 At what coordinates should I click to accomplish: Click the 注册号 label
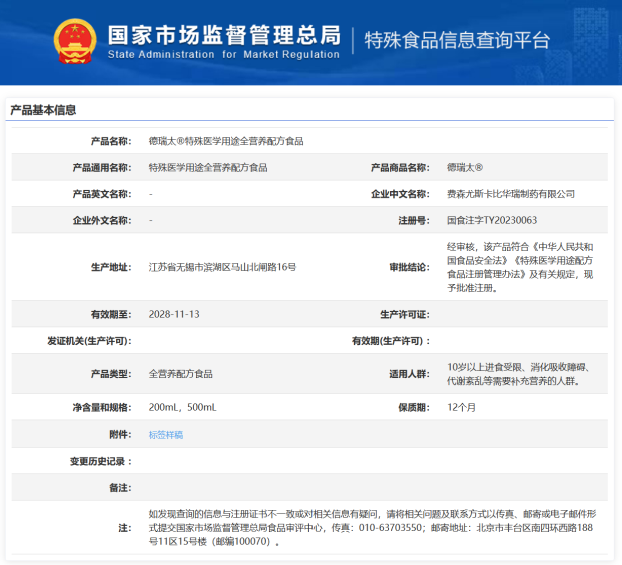[x=414, y=220]
